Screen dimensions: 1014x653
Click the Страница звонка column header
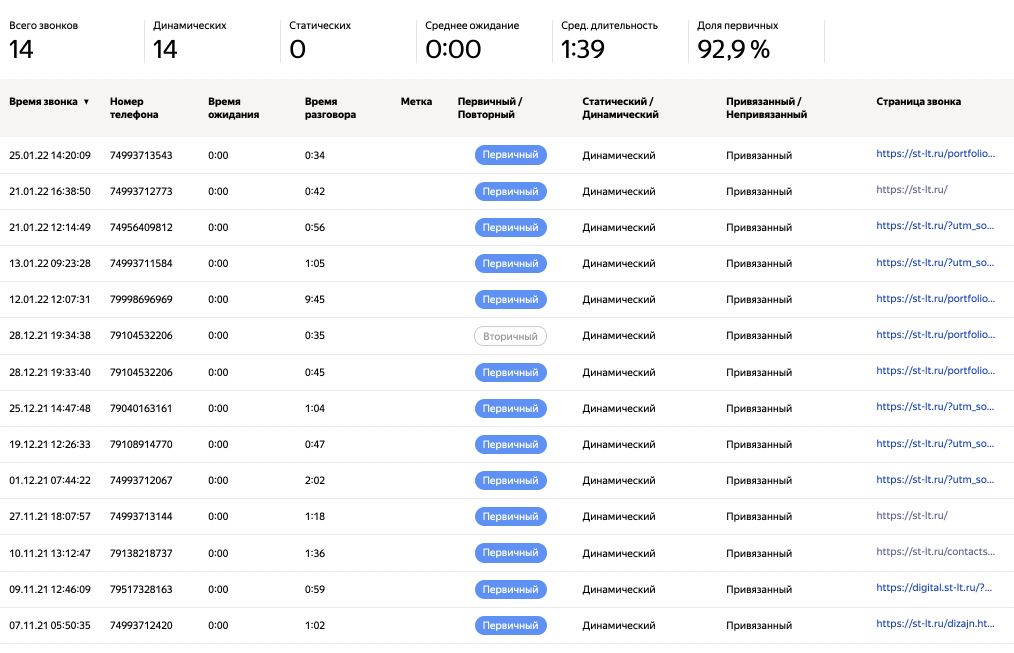[918, 102]
